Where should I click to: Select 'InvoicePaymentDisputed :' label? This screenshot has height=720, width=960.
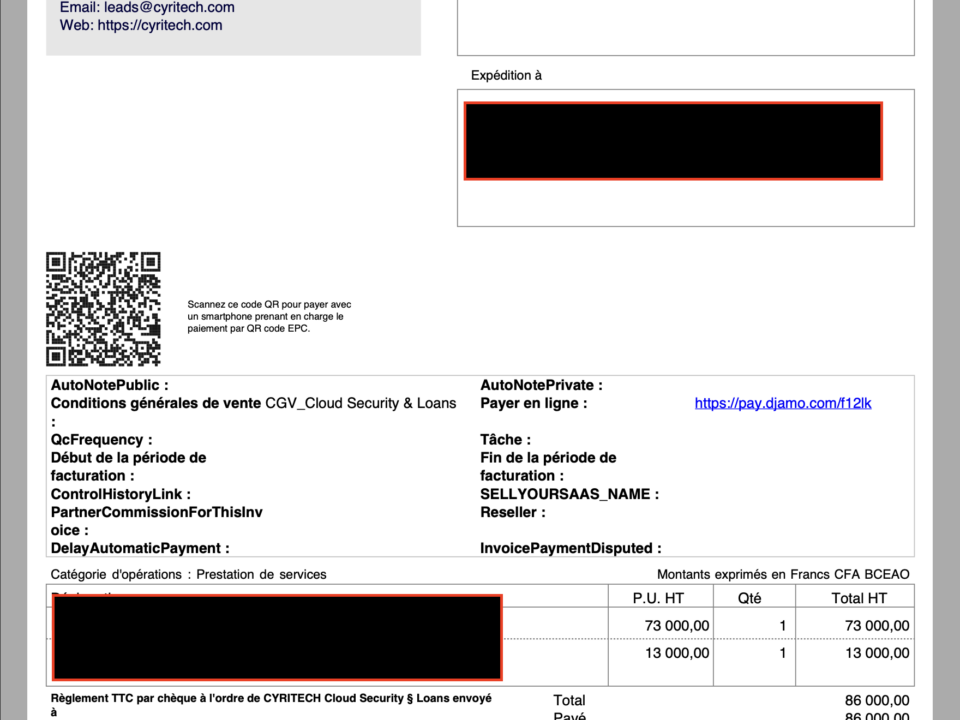pos(571,548)
